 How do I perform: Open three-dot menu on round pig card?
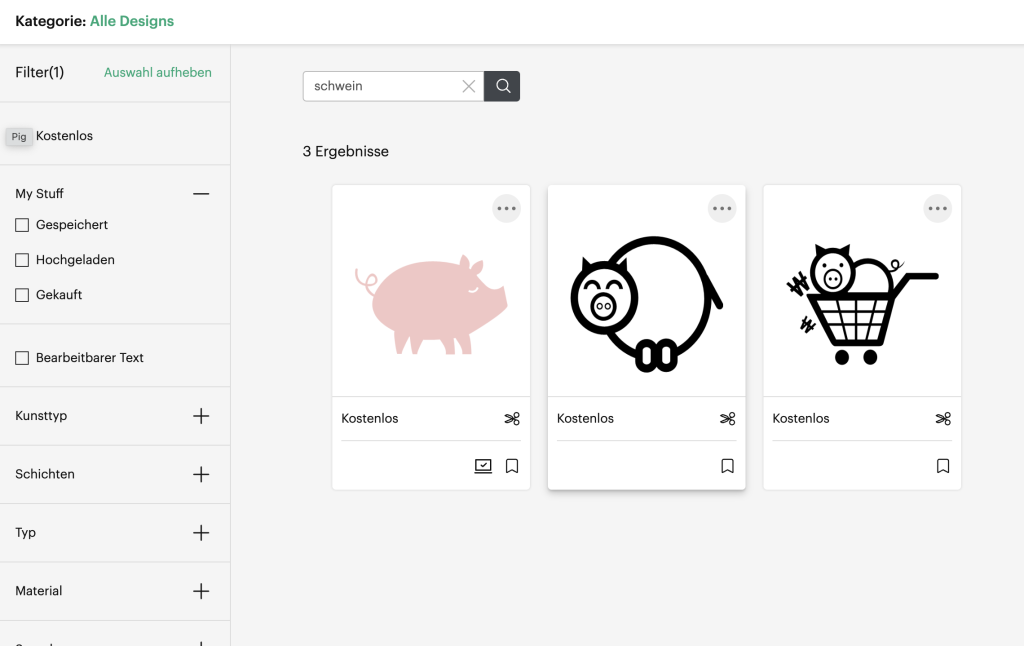[722, 208]
